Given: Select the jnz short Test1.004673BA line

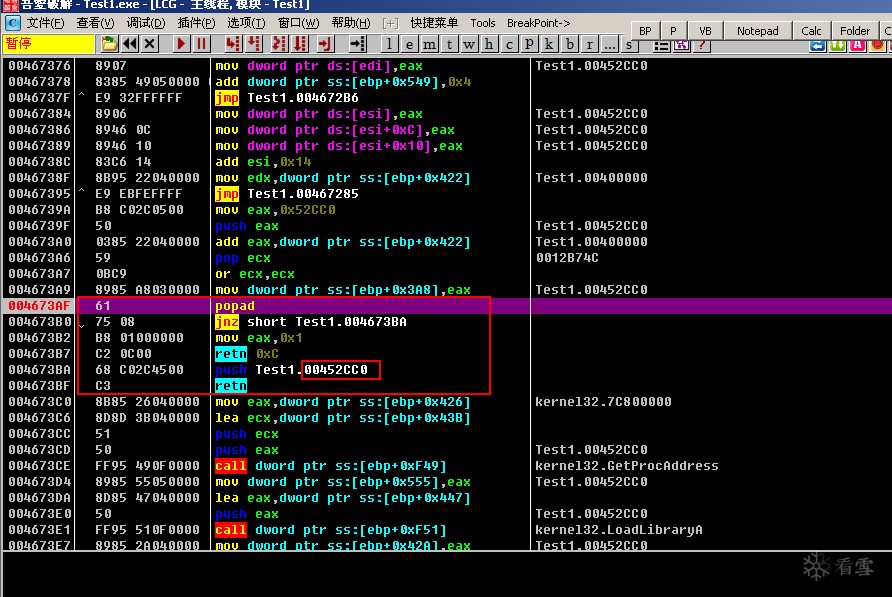Looking at the screenshot, I should pos(311,322).
